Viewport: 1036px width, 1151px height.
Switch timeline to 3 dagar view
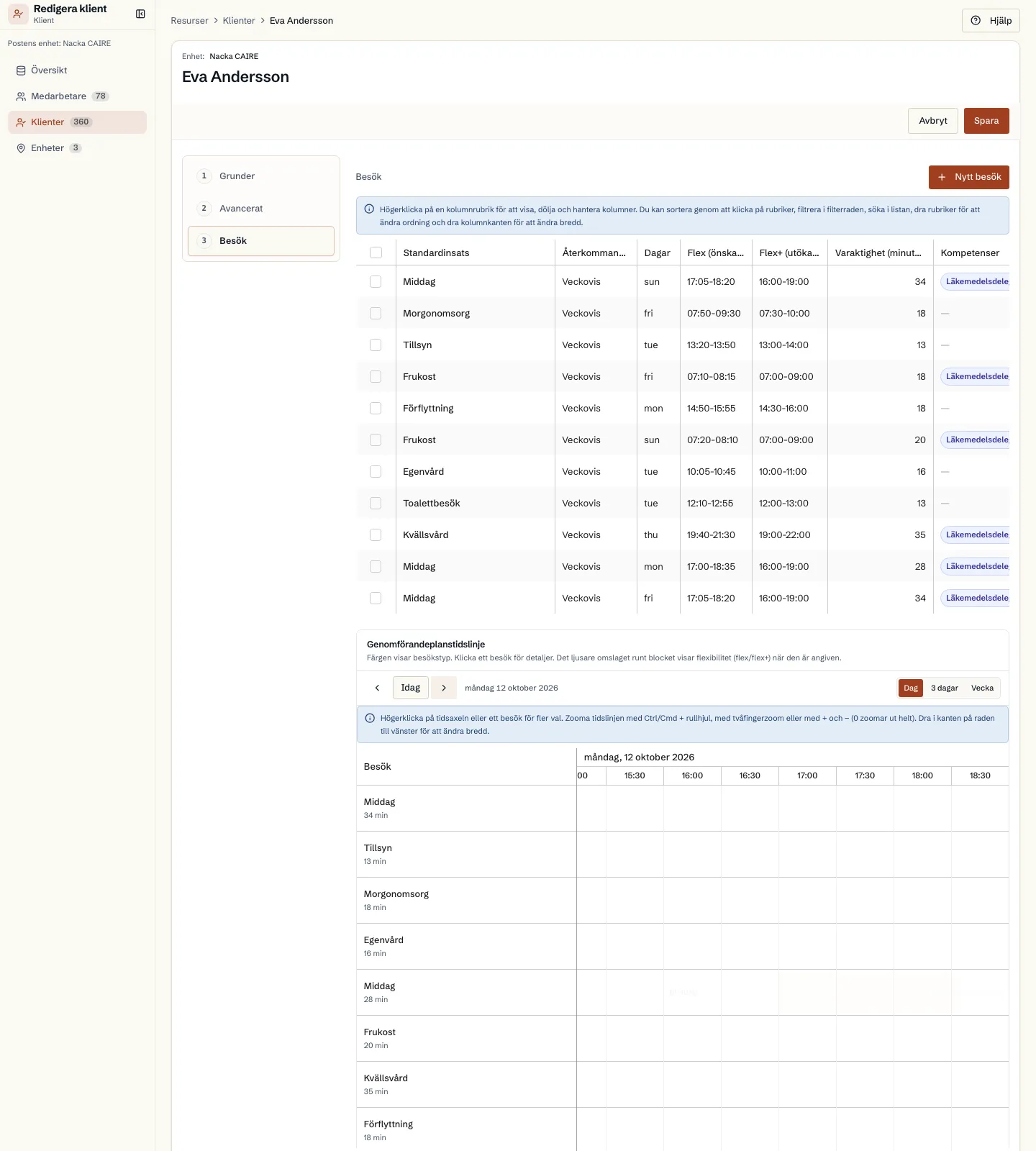coord(944,688)
